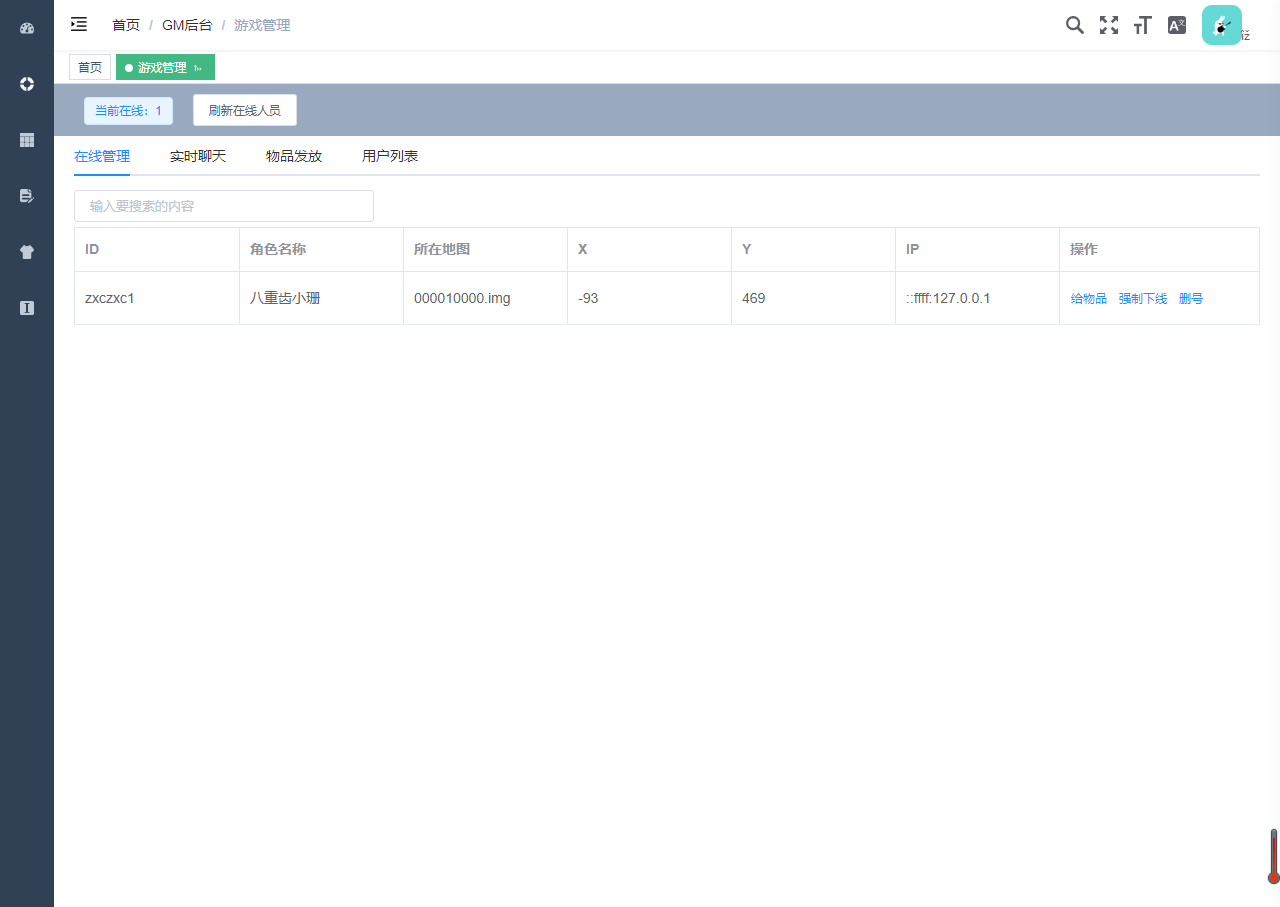Click the document edit icon in sidebar
Screen dimensions: 1280x907
click(x=27, y=196)
